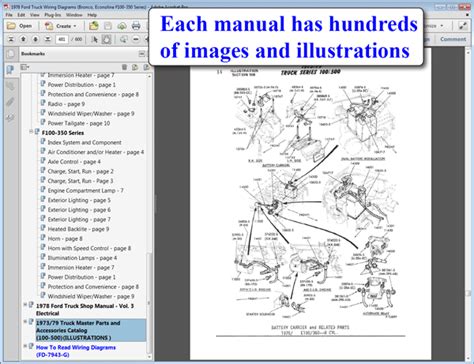Open Exterior Lighting - page 7
This screenshot has width=474, height=364.
tap(79, 219)
